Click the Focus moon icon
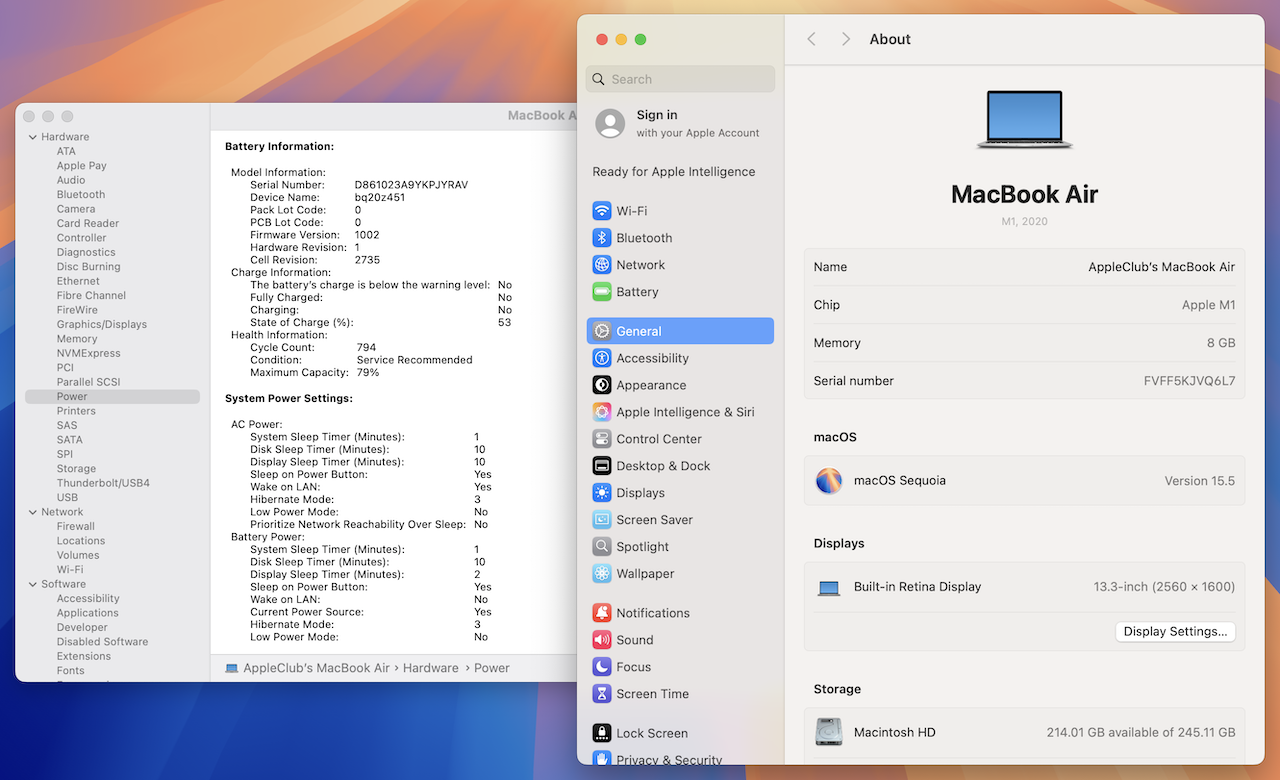Viewport: 1280px width, 780px height. 601,667
